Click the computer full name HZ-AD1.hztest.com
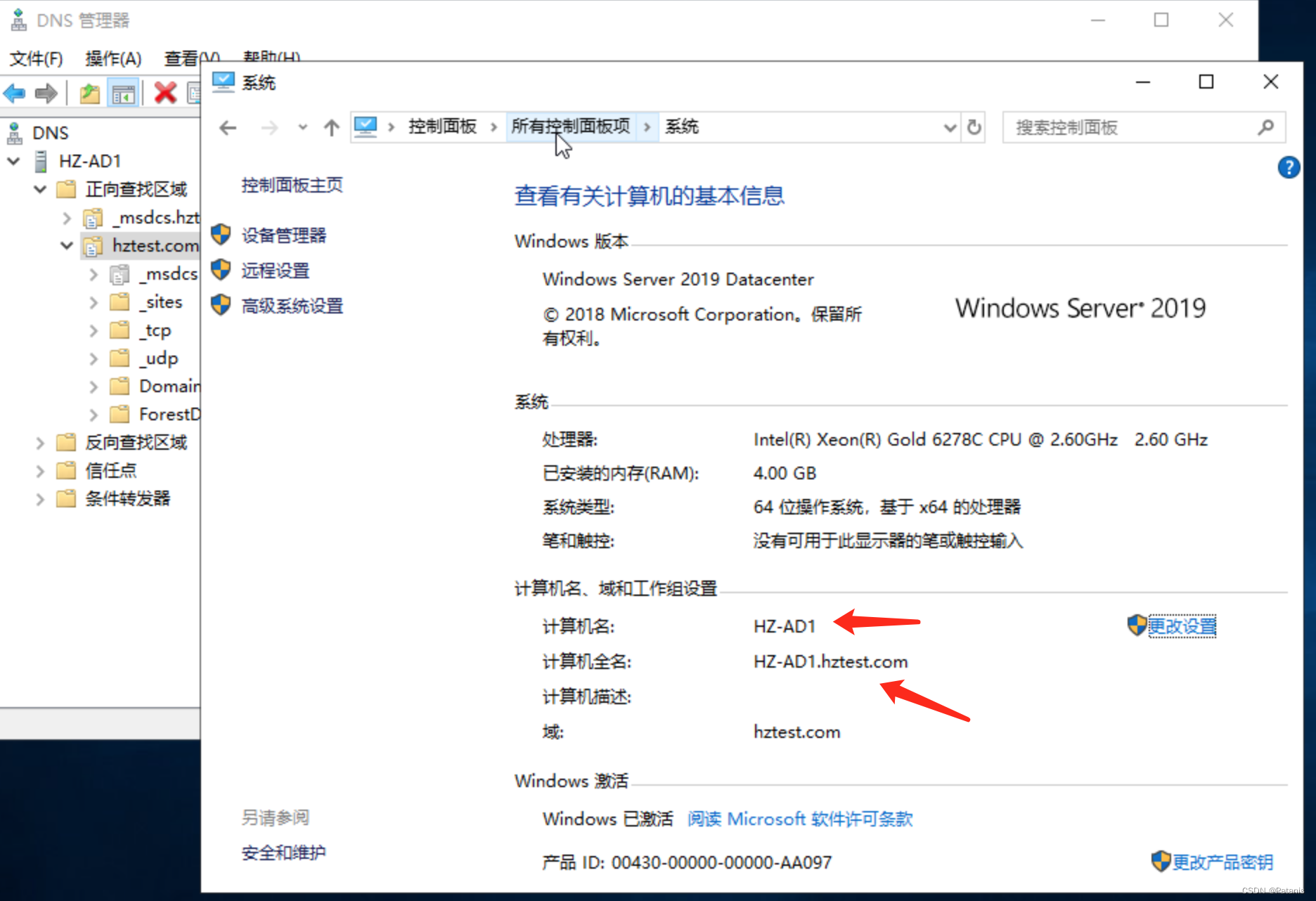Viewport: 1316px width, 901px height. pyautogui.click(x=830, y=661)
